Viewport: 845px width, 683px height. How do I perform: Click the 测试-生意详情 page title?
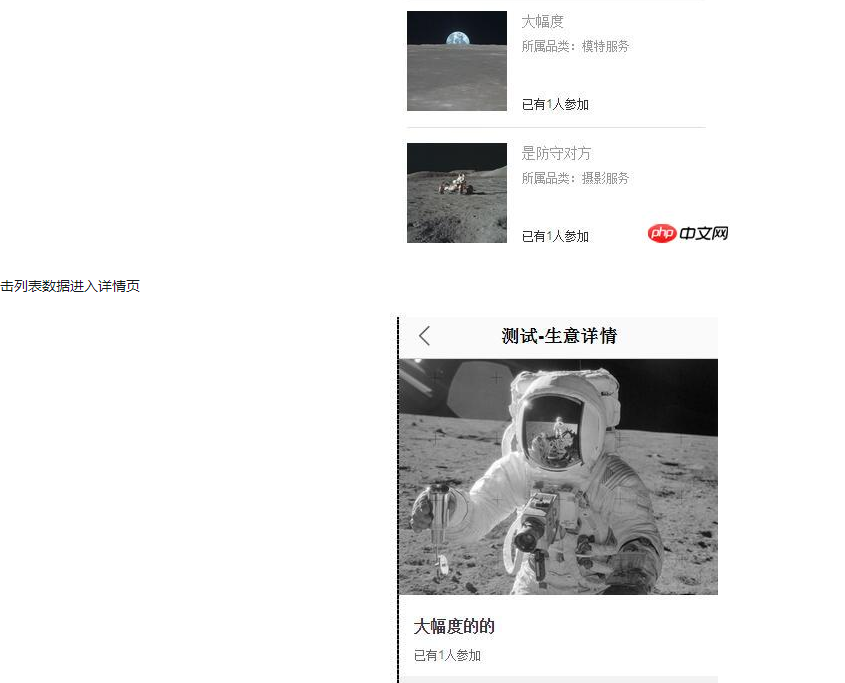(x=559, y=336)
